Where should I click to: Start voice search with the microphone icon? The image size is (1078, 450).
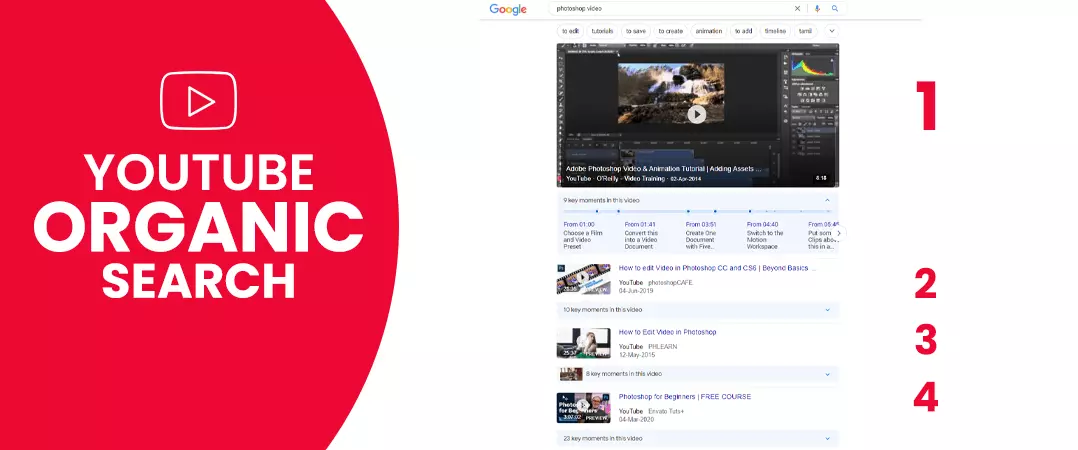click(817, 9)
